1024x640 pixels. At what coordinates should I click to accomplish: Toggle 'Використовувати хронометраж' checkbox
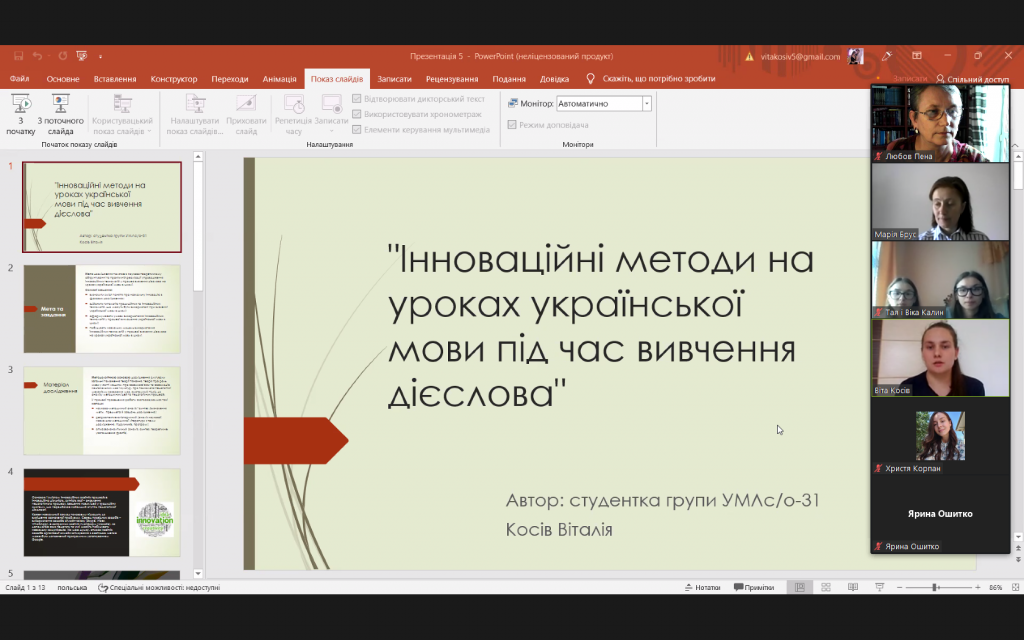(357, 114)
